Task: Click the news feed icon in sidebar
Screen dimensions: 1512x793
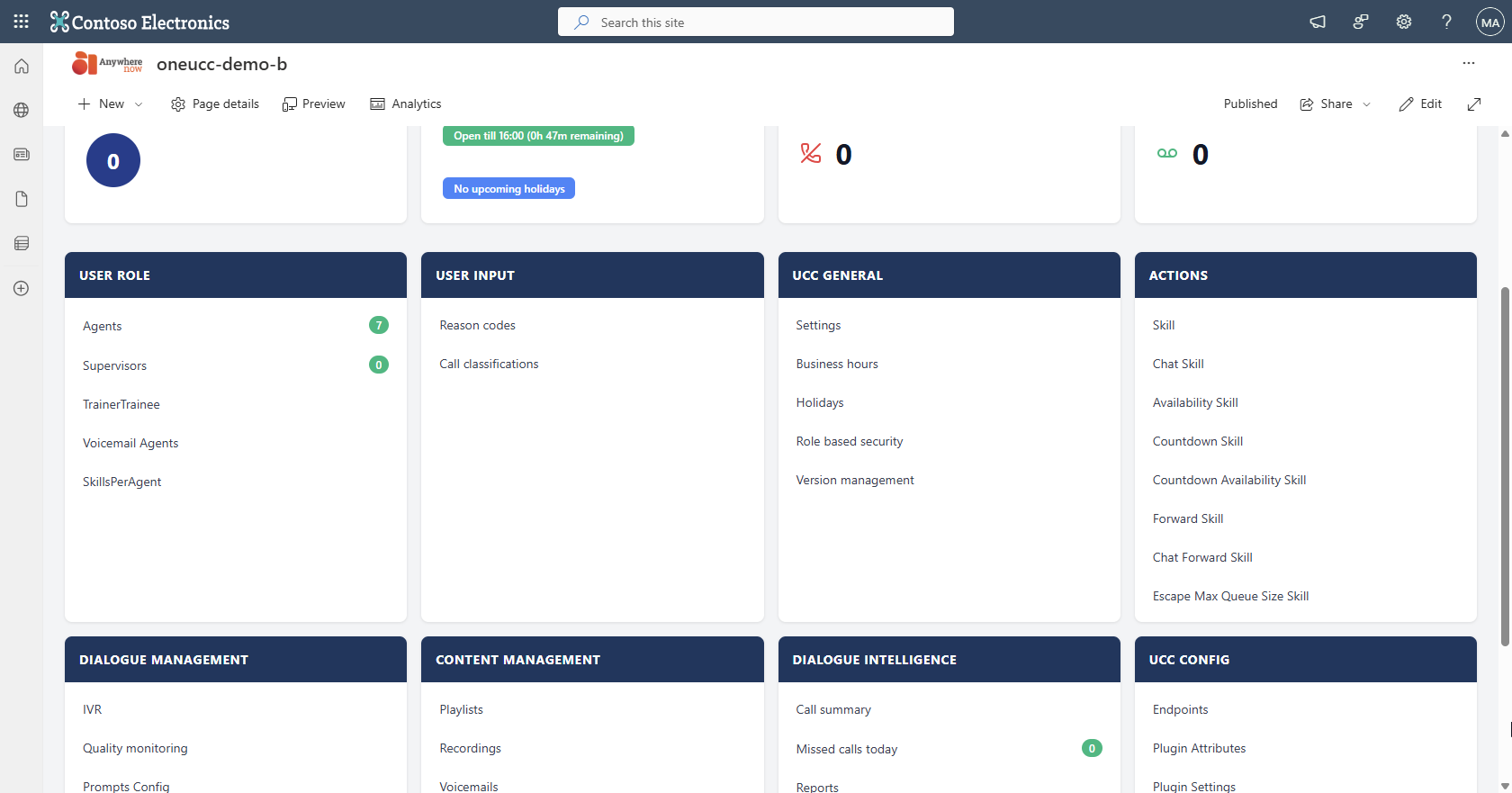Action: coord(22,155)
